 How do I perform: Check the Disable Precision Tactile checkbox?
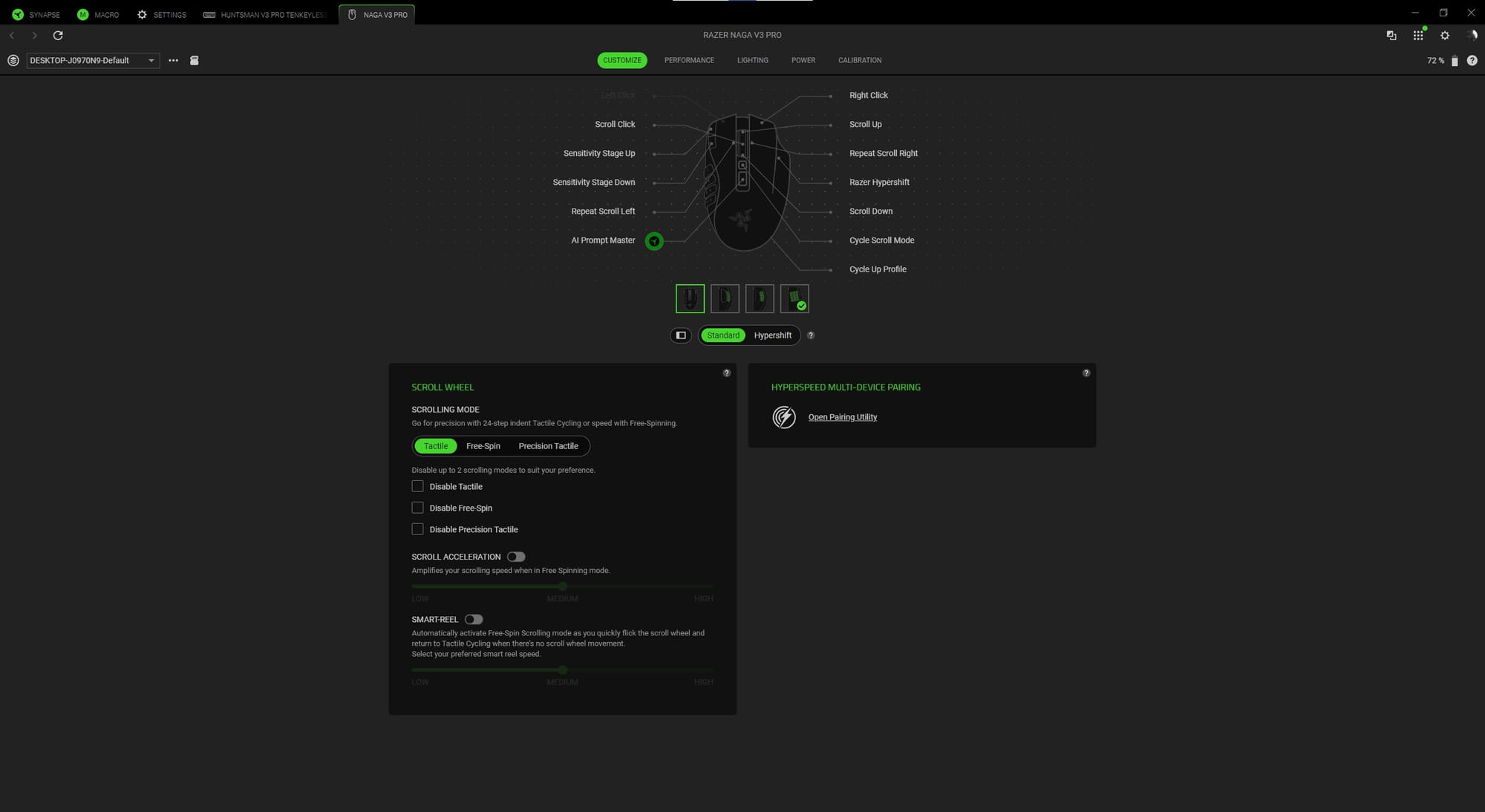point(418,530)
